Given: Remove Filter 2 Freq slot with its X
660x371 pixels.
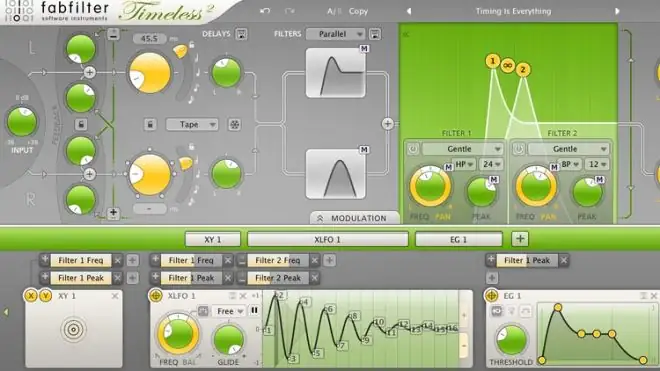Looking at the screenshot, I should 314,261.
